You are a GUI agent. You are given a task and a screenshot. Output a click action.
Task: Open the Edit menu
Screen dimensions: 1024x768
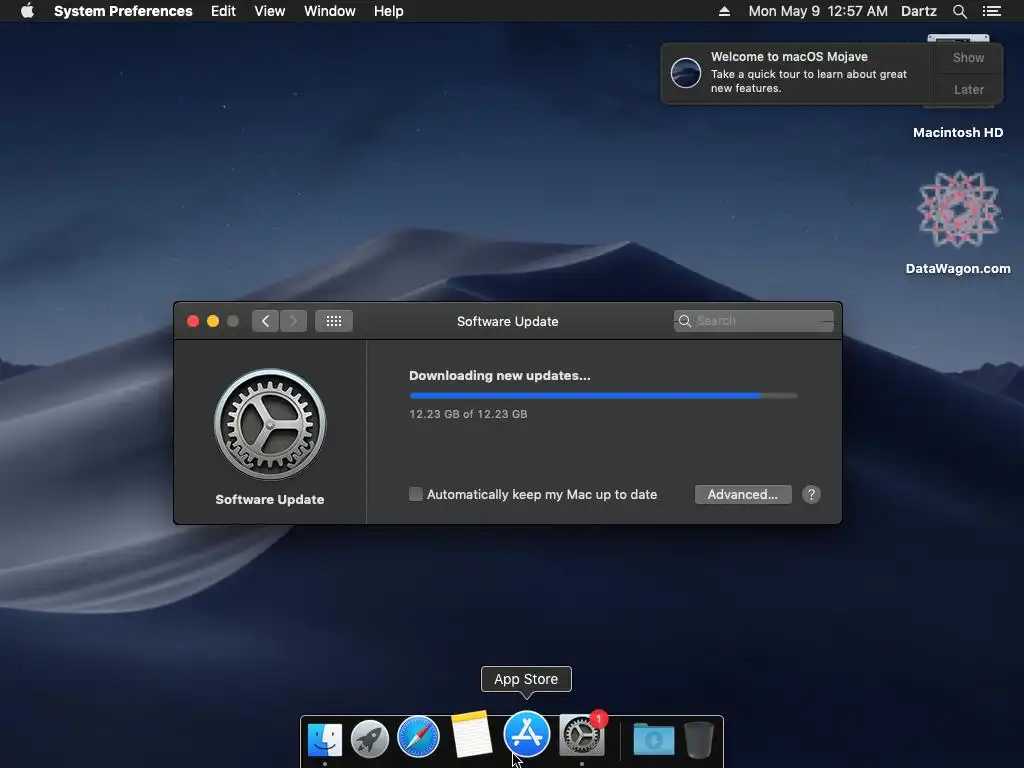coord(223,11)
